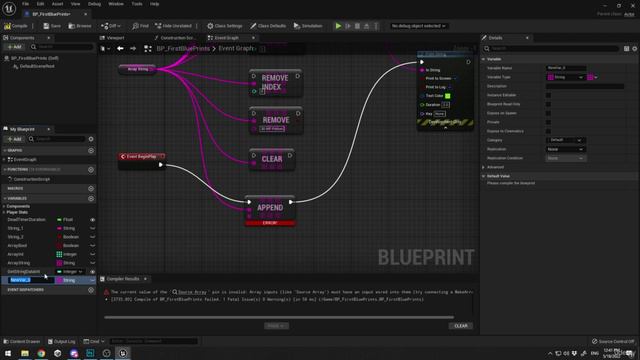Click the graph overview grid icon
This screenshot has width=640, height=360.
click(148, 49)
